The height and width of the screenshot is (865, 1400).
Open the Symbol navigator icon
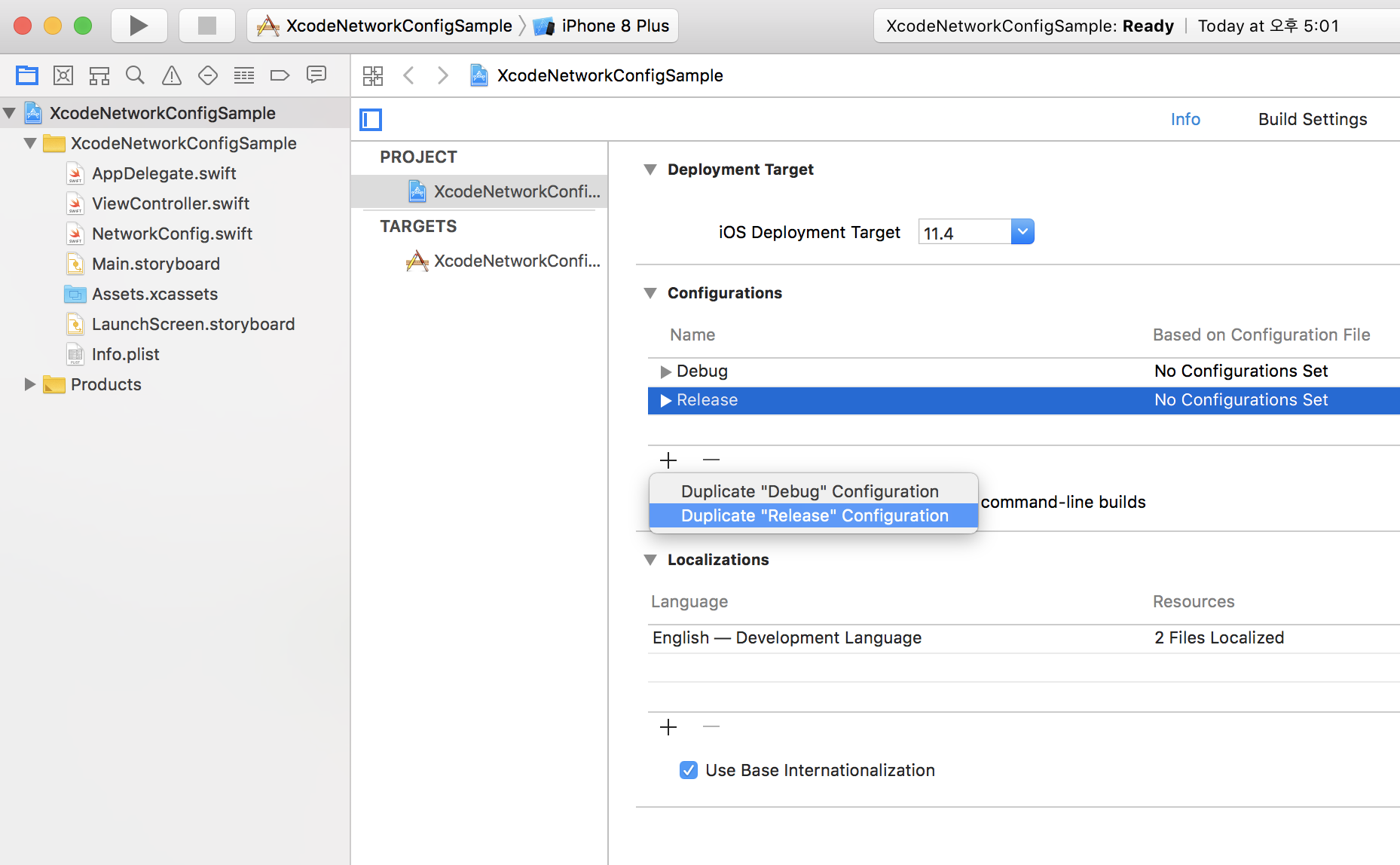pos(99,75)
